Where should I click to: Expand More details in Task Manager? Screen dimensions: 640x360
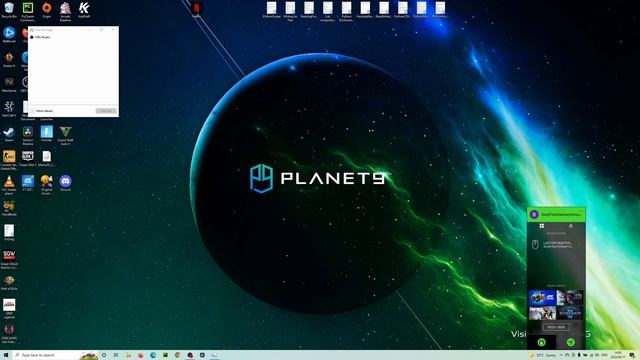coord(42,111)
